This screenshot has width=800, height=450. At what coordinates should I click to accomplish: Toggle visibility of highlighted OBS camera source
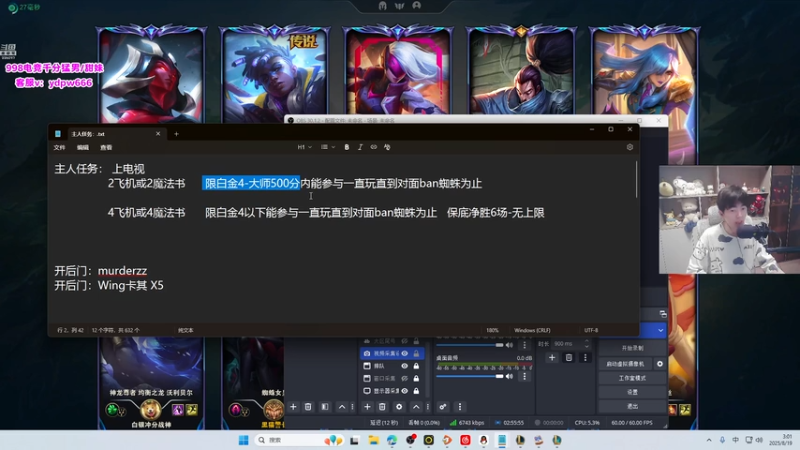click(405, 353)
